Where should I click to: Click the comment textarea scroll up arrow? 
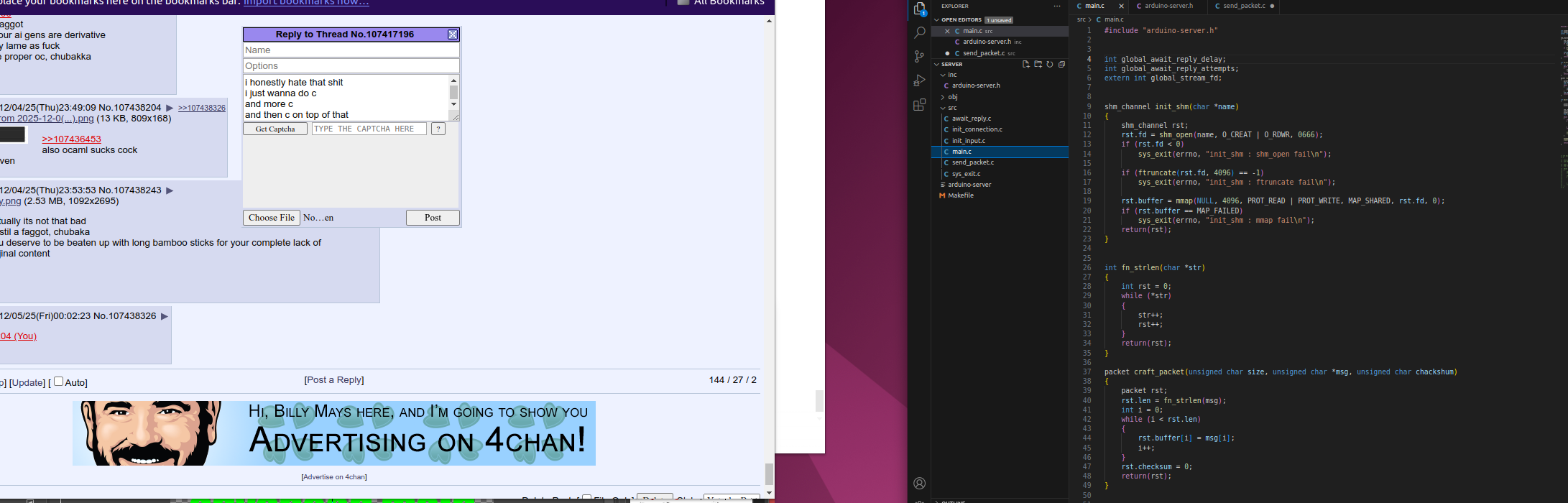coord(453,80)
